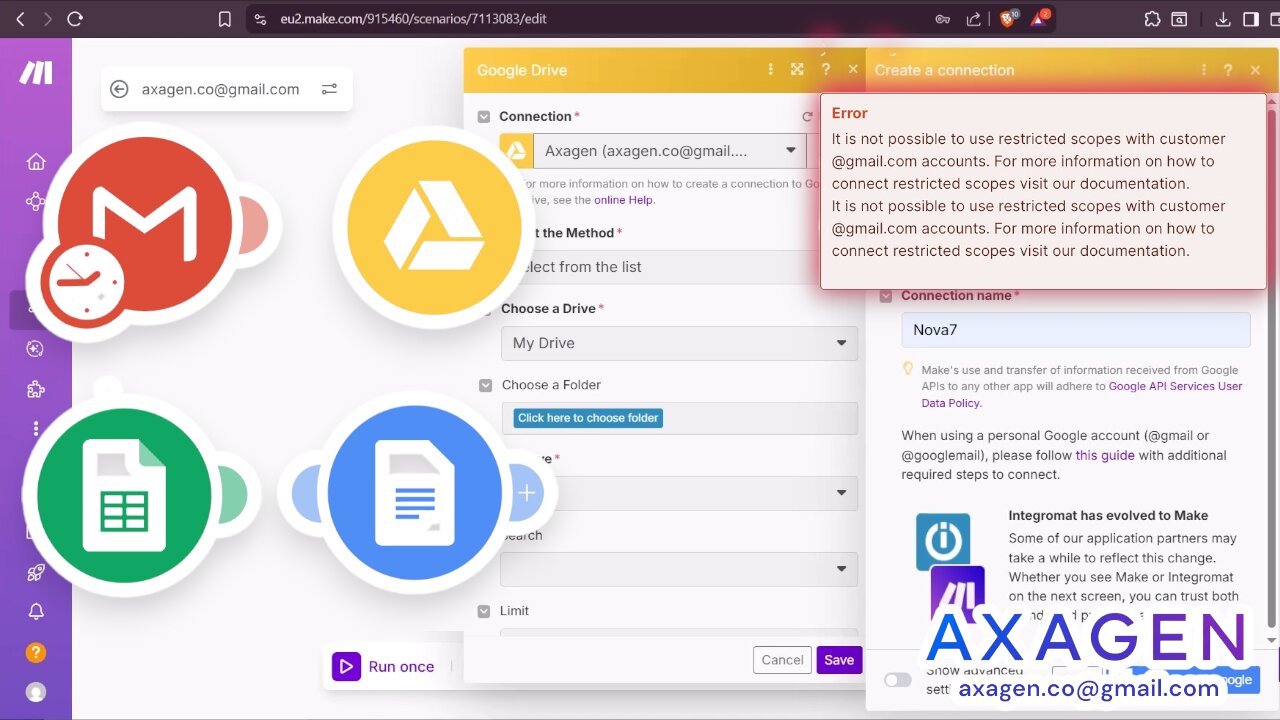1280x720 pixels.
Task: Expand the Google Drive panel to fullscreen
Action: click(797, 69)
